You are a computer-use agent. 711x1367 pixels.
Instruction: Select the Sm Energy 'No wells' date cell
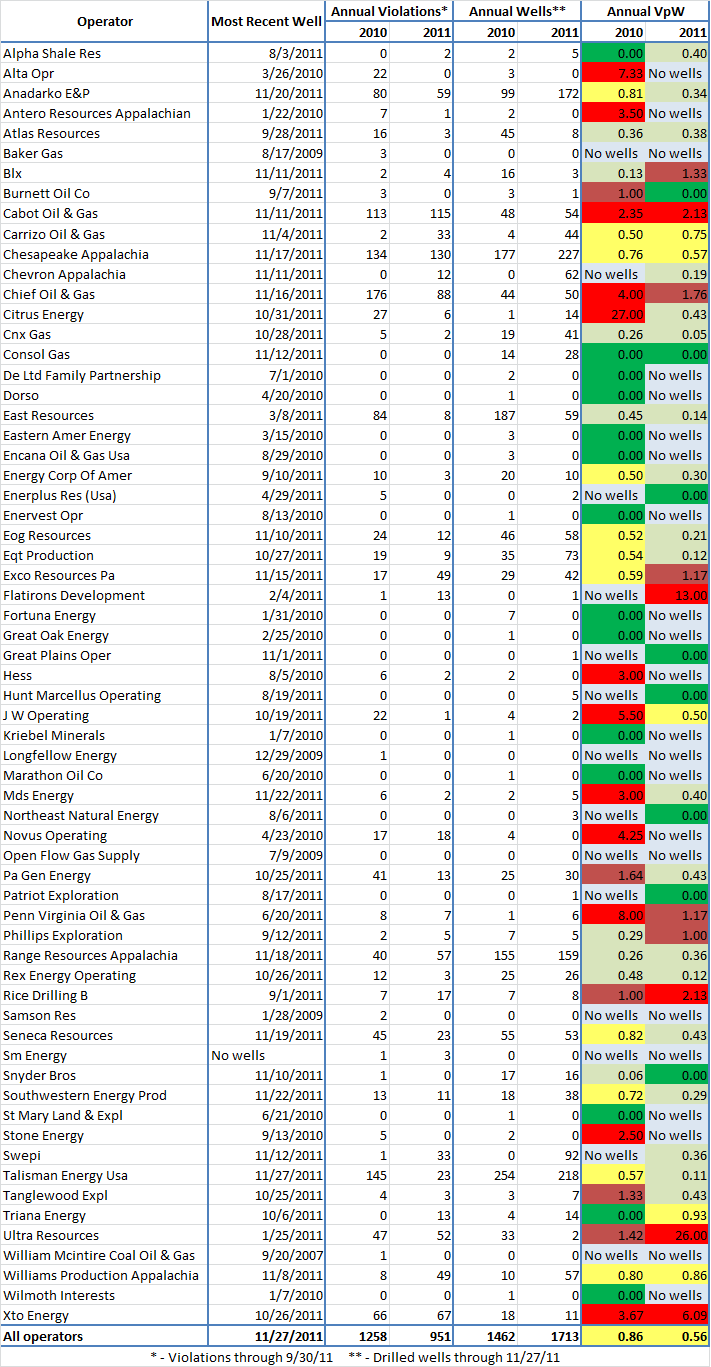coord(266,1055)
